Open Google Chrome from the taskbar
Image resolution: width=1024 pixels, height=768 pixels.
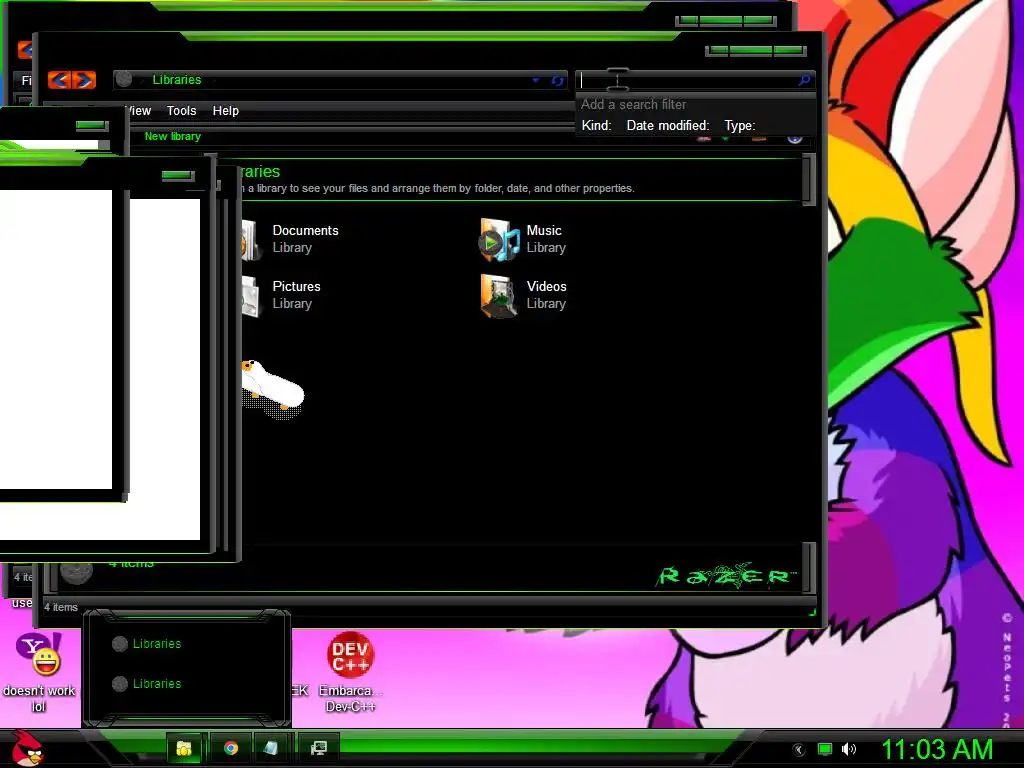coord(231,748)
